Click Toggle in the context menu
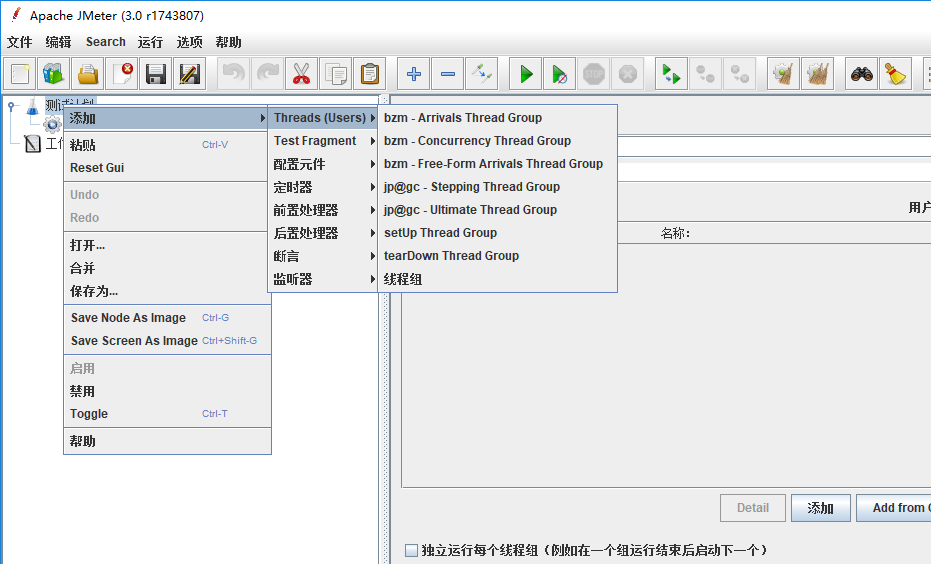Image resolution: width=931 pixels, height=564 pixels. click(167, 414)
